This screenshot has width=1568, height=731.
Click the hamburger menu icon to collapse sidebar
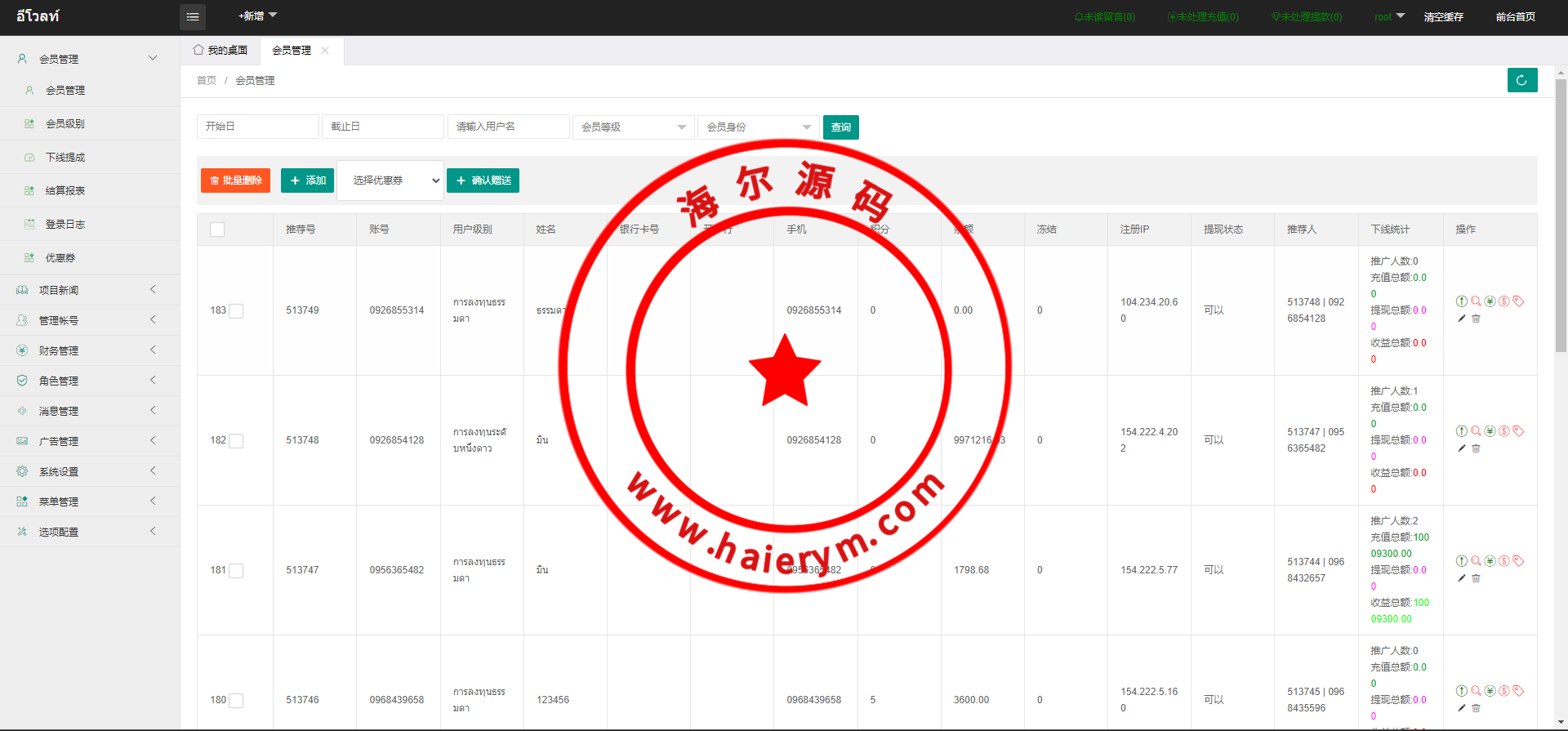point(193,16)
